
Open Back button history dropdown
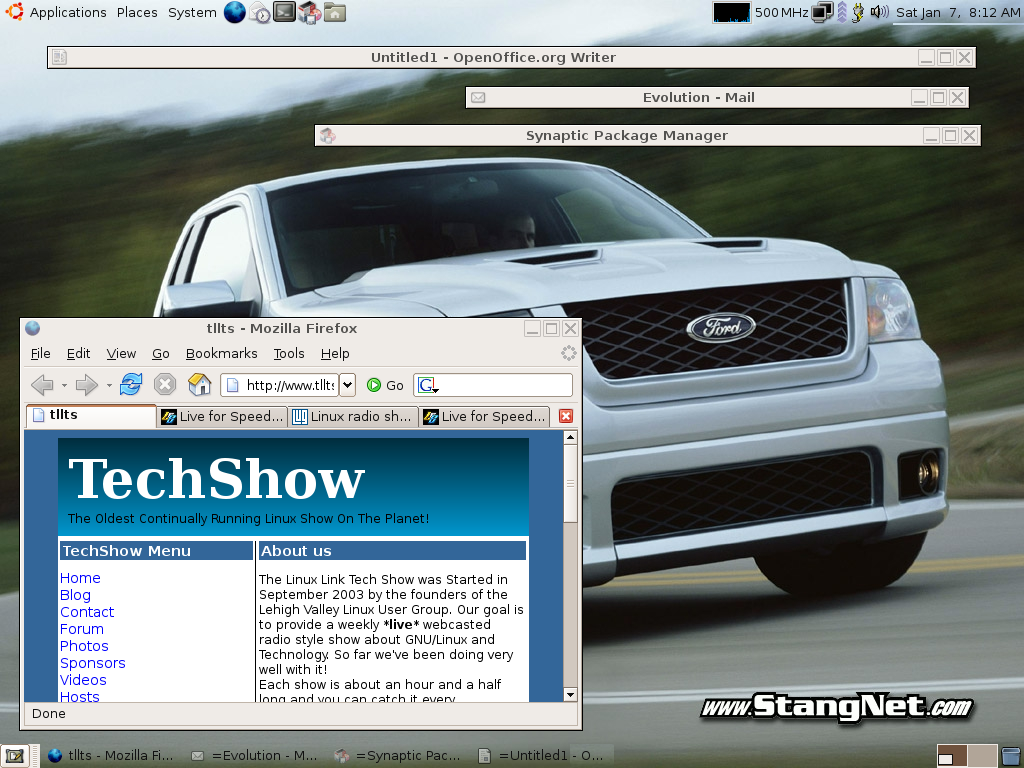[x=64, y=385]
